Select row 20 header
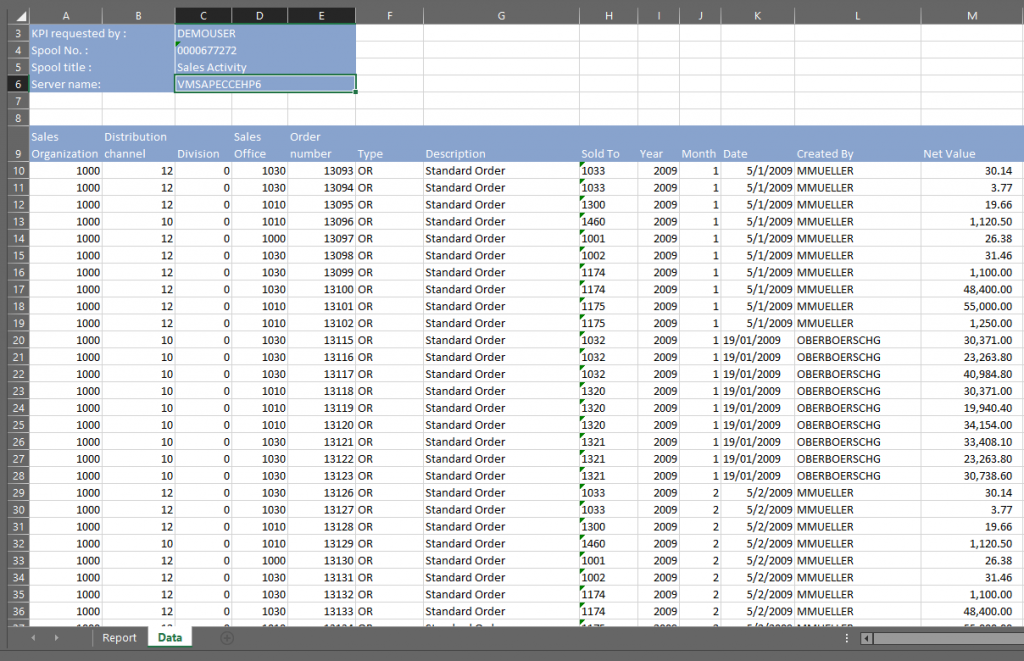Image resolution: width=1024 pixels, height=661 pixels. point(18,340)
